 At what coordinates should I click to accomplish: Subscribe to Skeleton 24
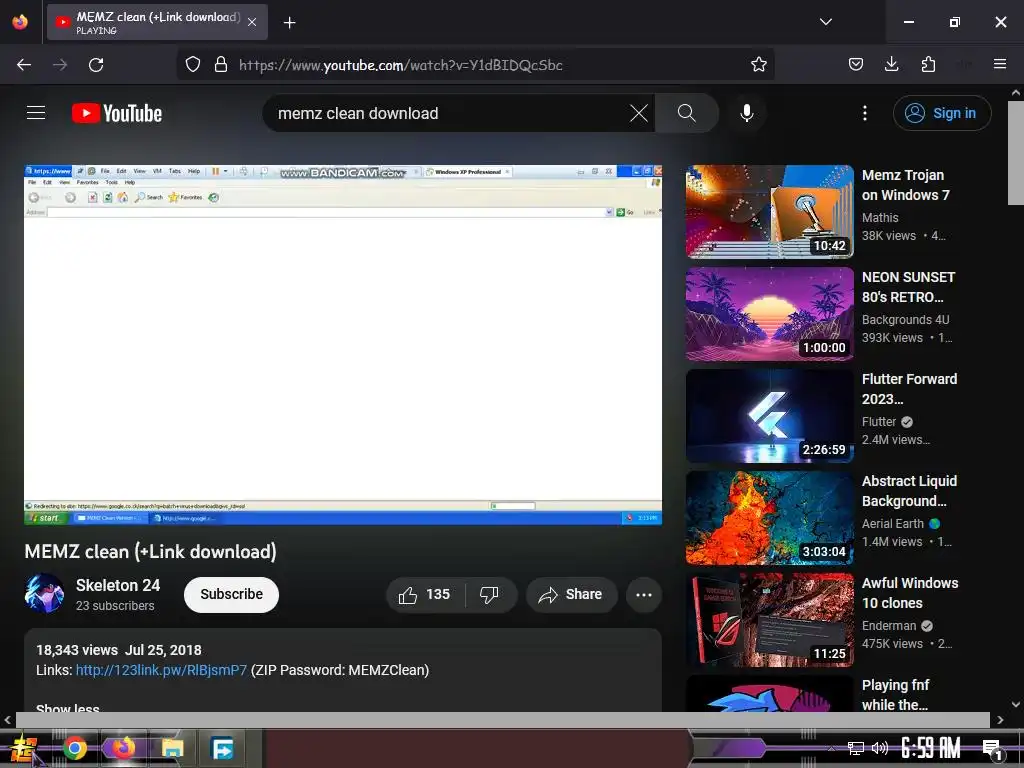pos(231,594)
